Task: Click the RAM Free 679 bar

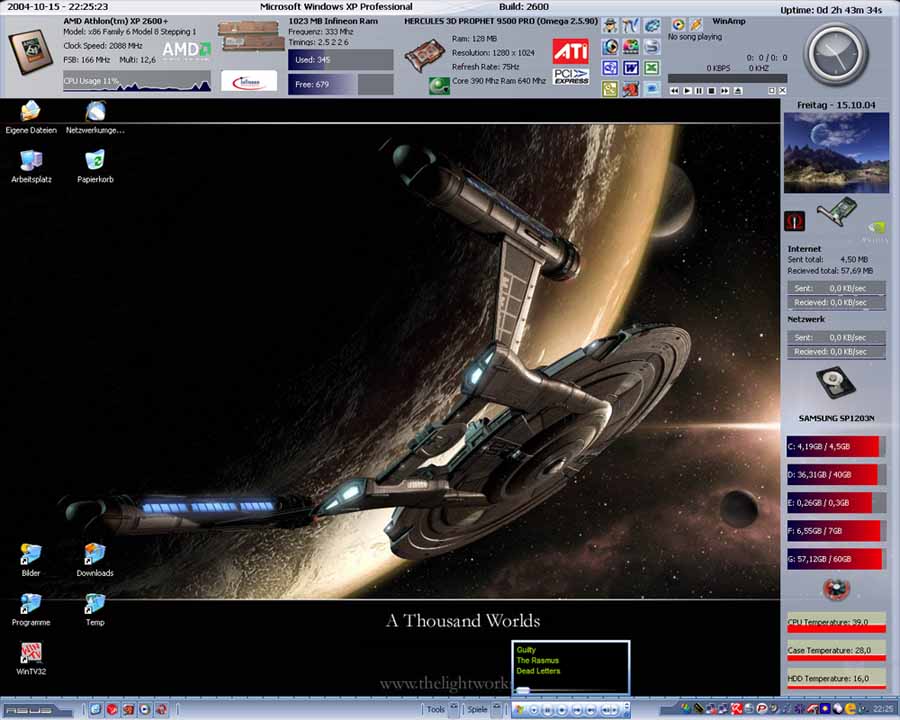Action: [x=340, y=84]
